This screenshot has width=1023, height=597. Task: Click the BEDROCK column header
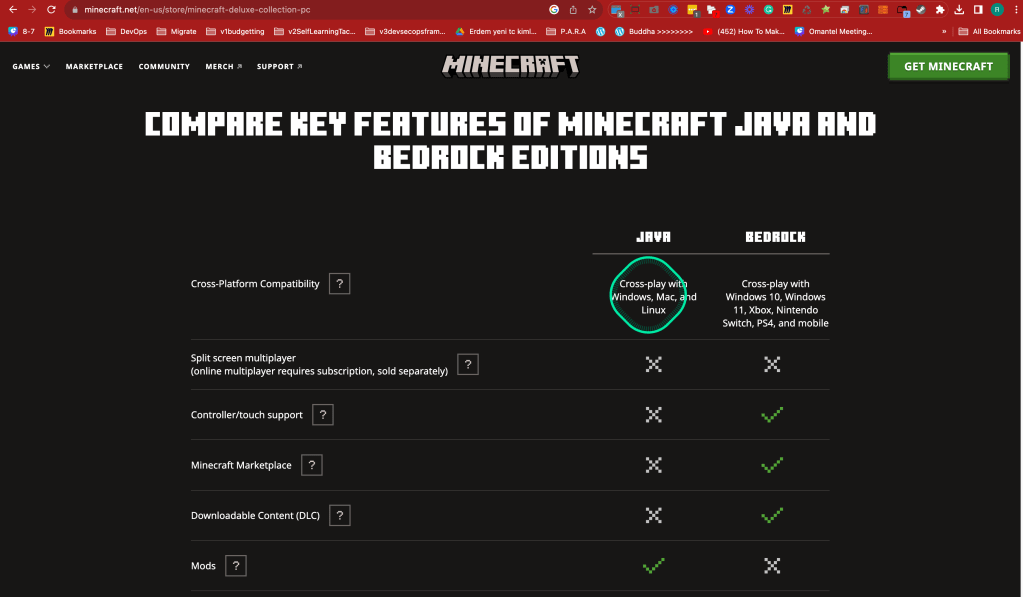tap(775, 237)
